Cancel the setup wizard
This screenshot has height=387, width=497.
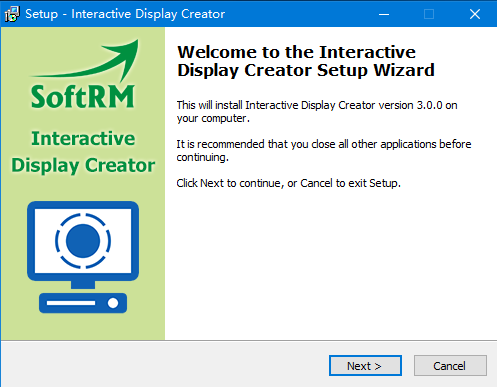(x=450, y=366)
